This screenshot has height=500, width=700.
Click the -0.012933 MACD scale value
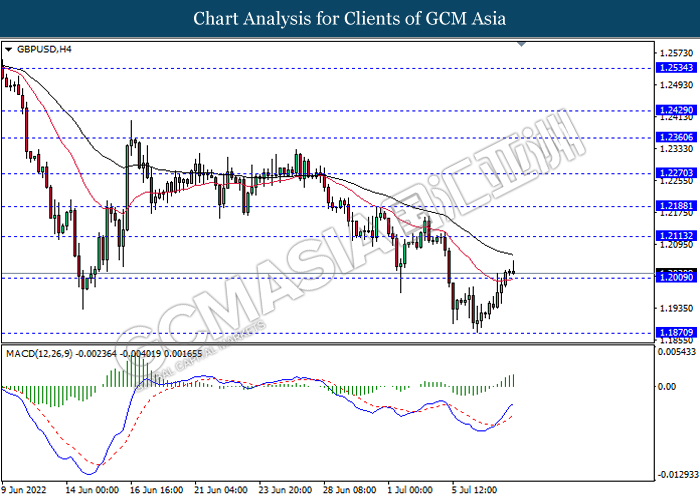(x=678, y=474)
